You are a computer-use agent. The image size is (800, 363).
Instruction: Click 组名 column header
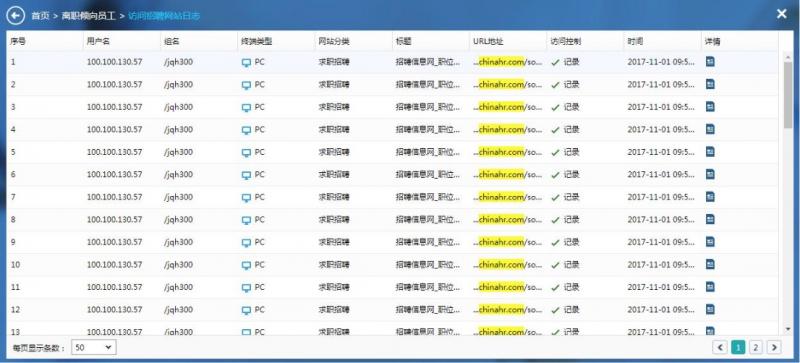[171, 41]
